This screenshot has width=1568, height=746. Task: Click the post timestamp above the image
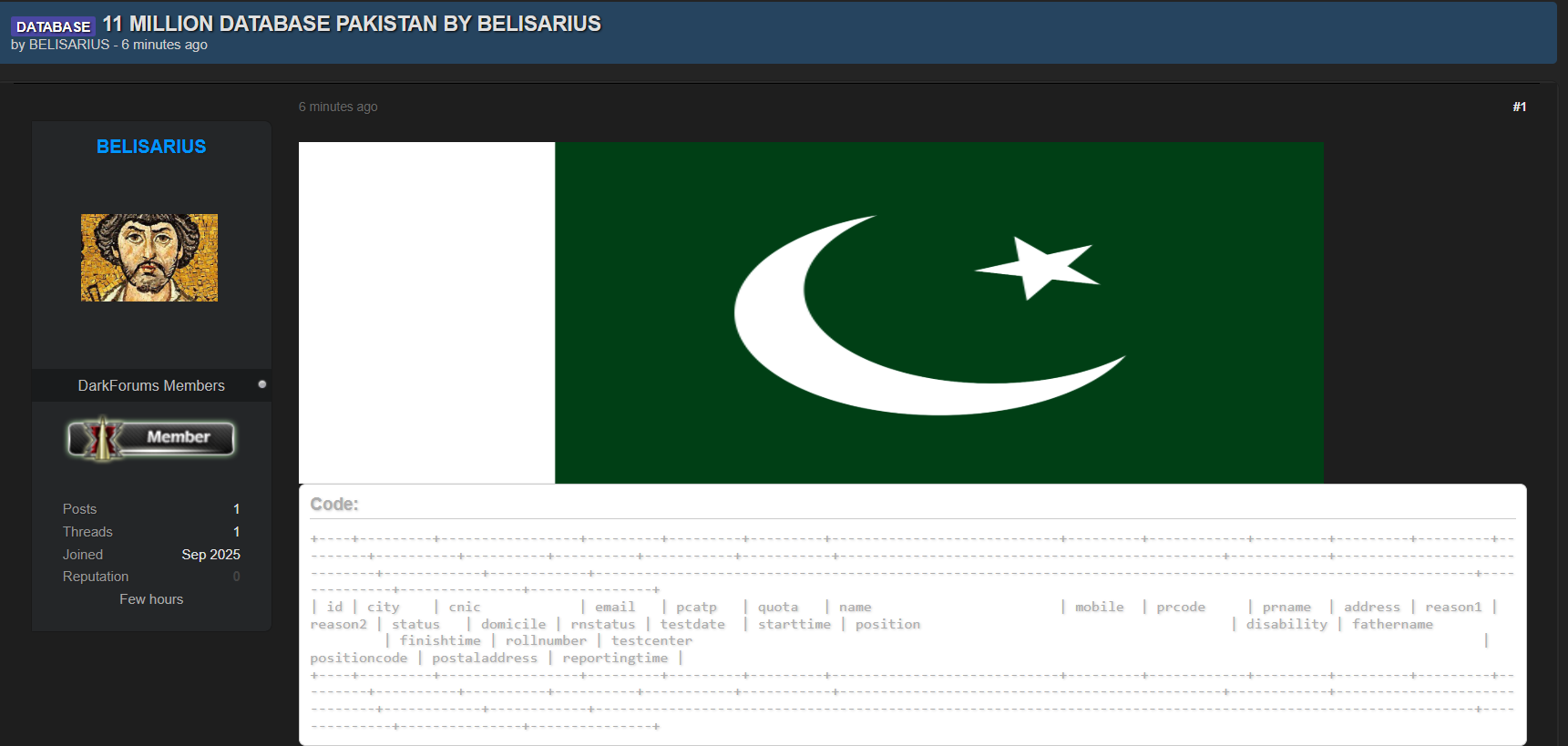coord(338,107)
